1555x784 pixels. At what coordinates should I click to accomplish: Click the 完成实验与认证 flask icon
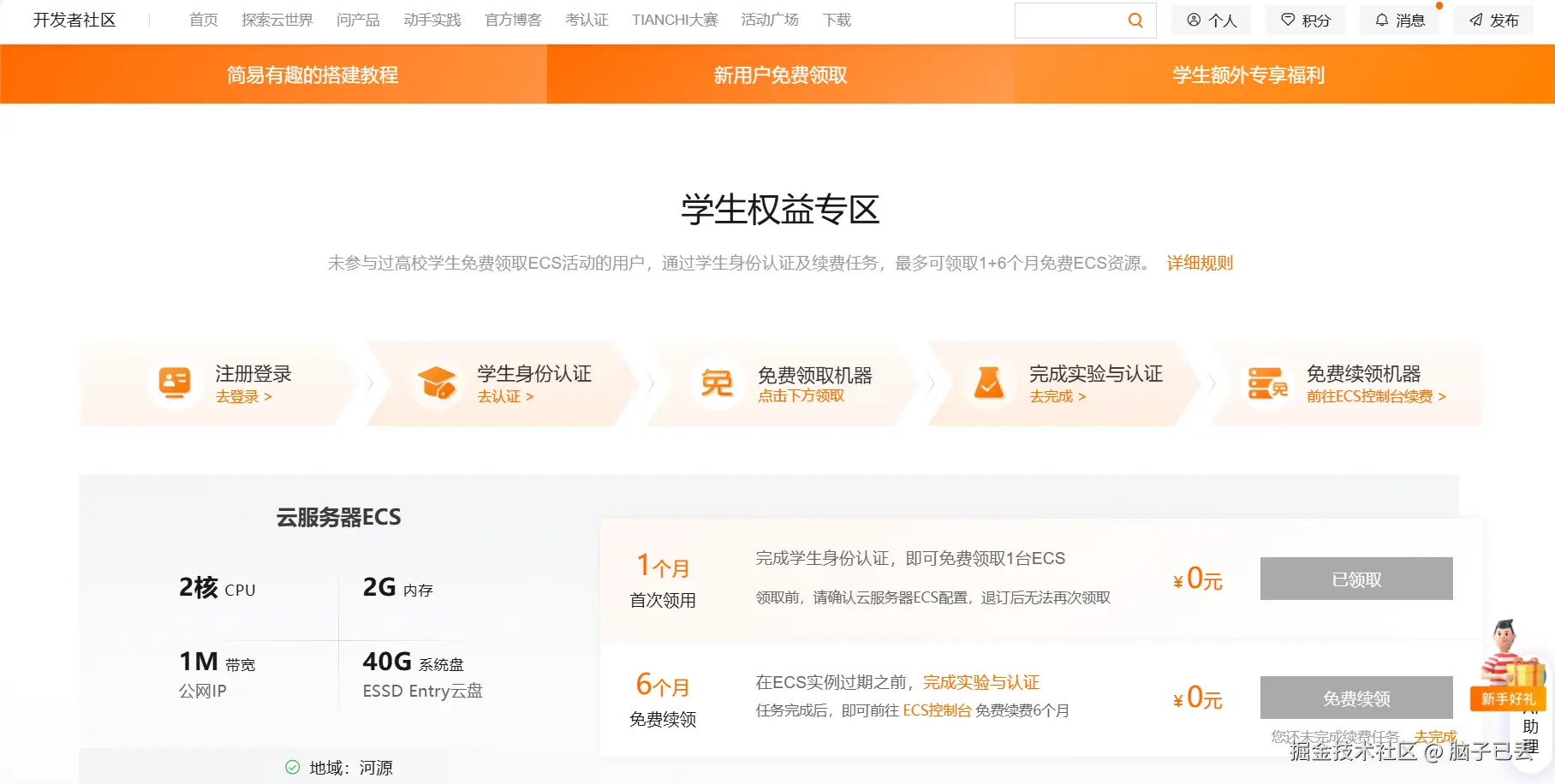pos(989,383)
